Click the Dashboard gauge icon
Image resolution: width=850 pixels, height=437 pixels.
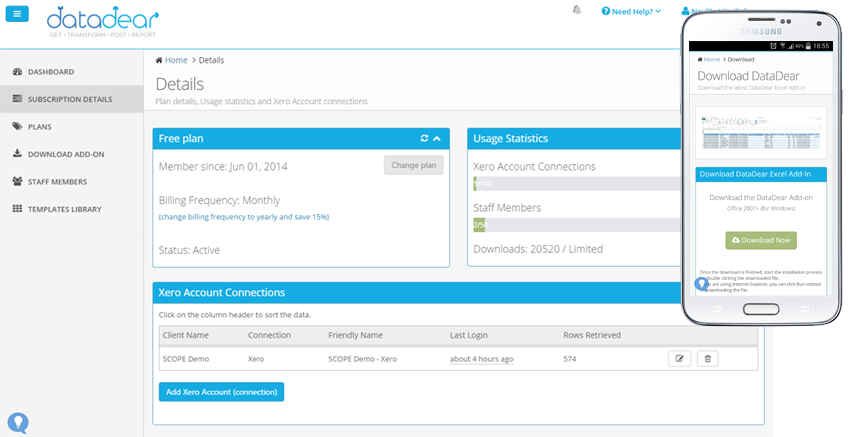tap(17, 72)
